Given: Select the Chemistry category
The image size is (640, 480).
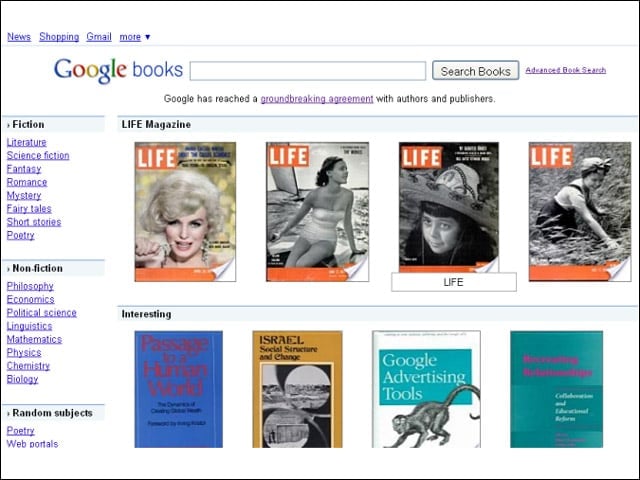Looking at the screenshot, I should click(x=28, y=366).
